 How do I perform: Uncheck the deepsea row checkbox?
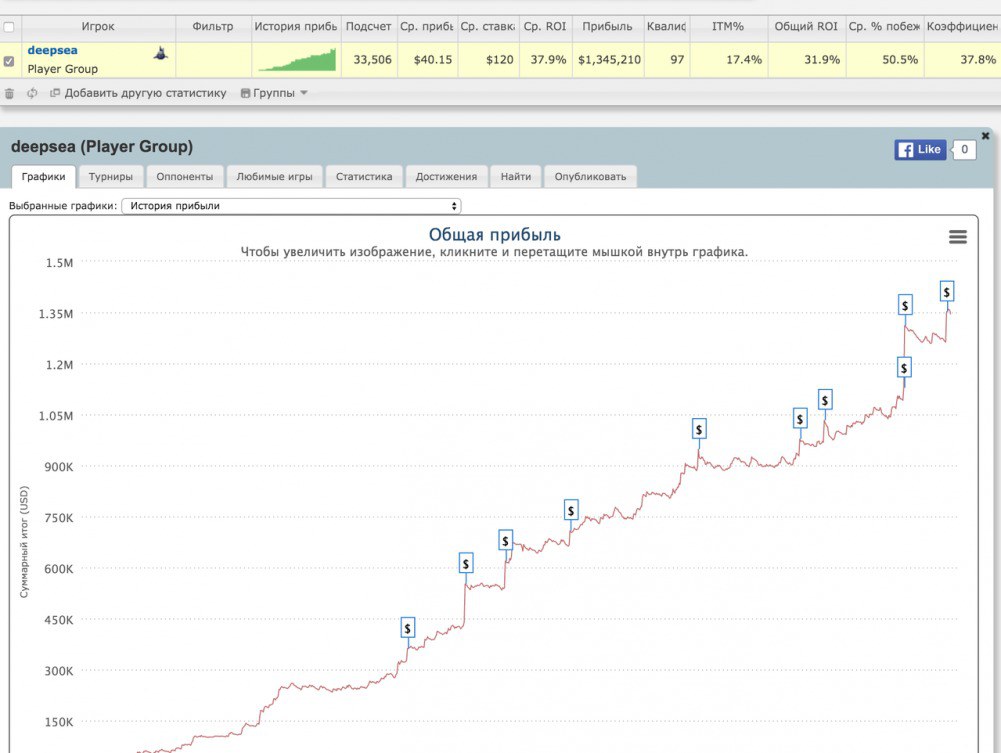click(x=9, y=61)
